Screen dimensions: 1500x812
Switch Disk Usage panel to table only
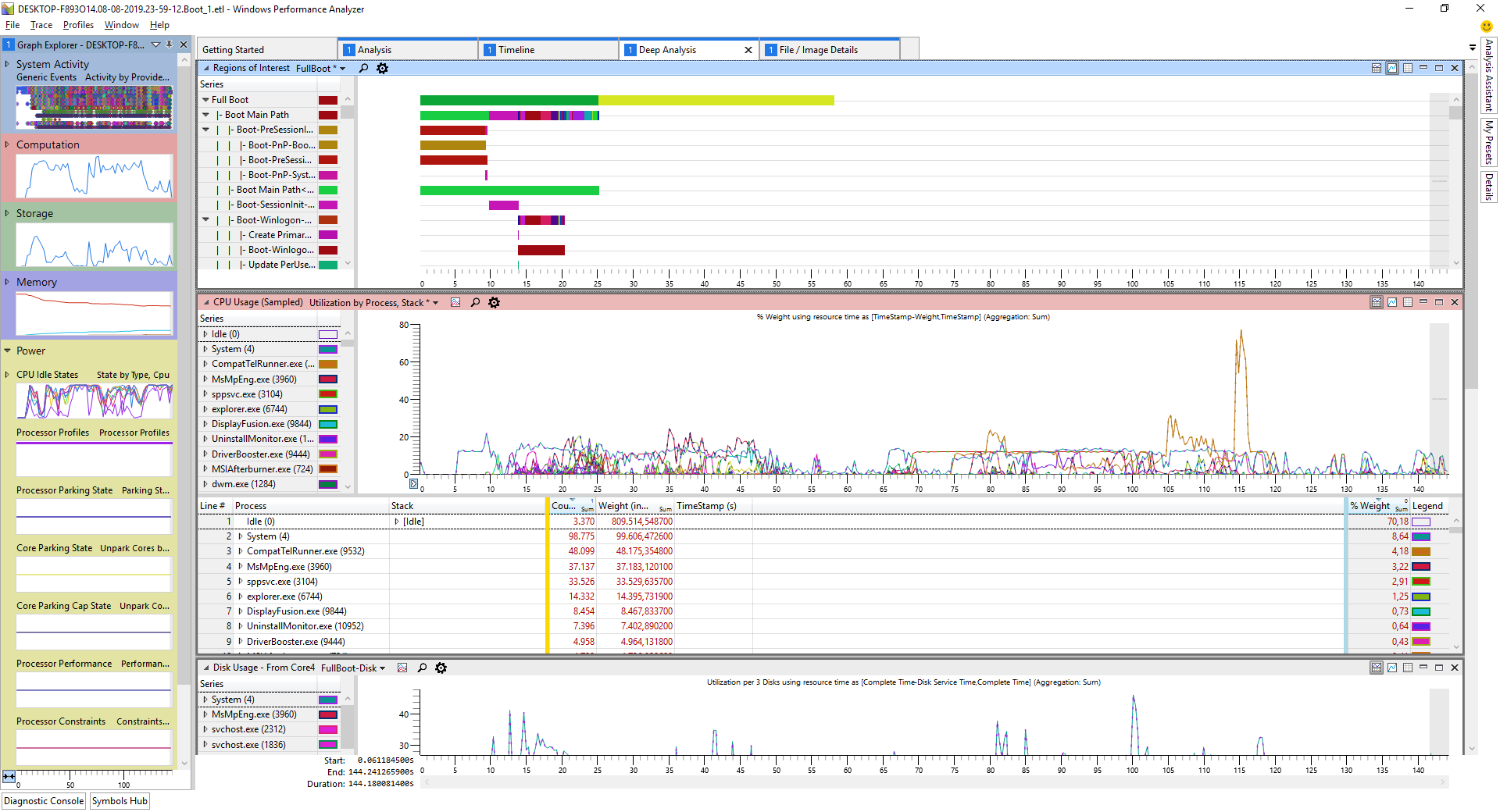(1408, 668)
